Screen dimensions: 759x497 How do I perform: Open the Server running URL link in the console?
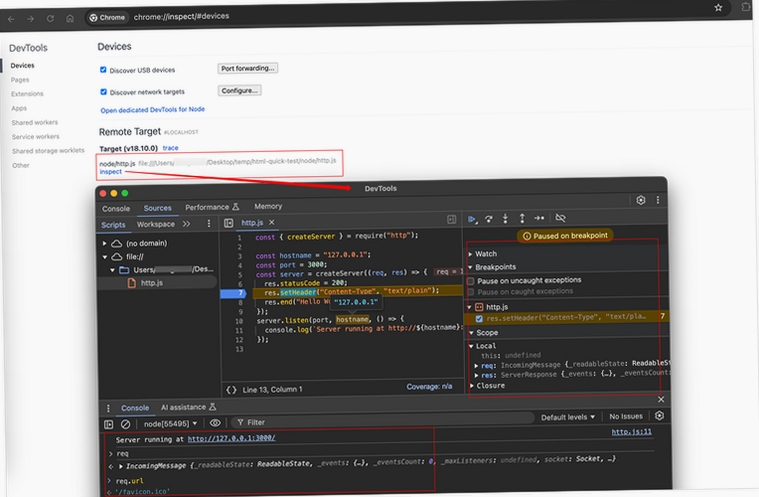(231, 438)
